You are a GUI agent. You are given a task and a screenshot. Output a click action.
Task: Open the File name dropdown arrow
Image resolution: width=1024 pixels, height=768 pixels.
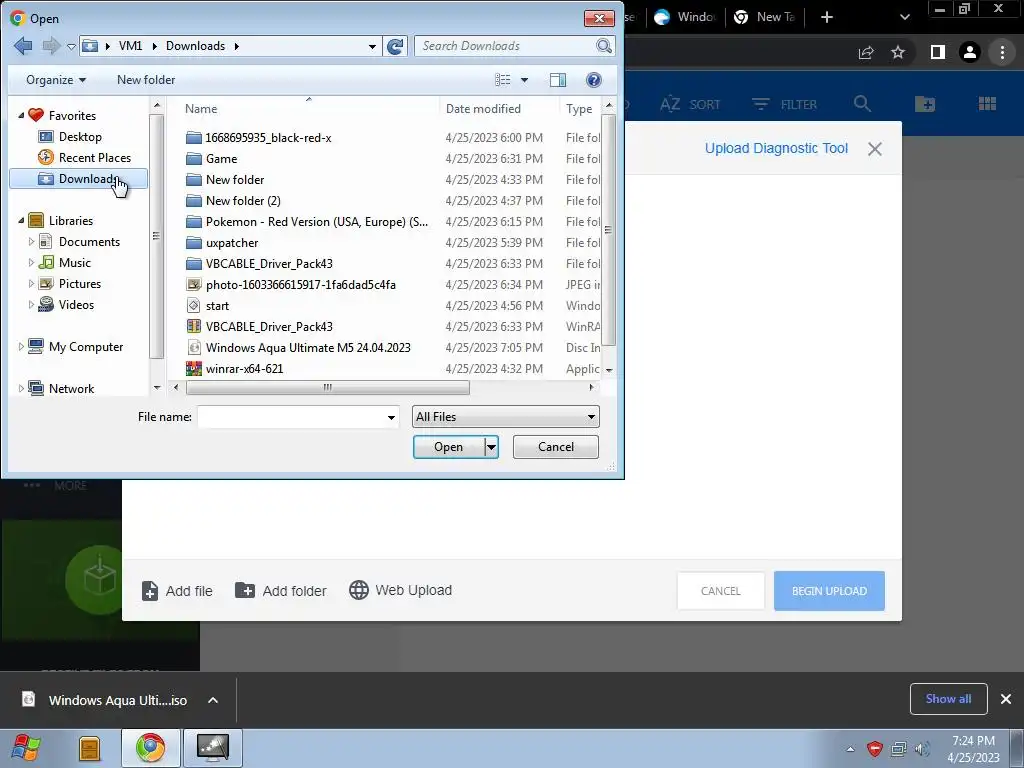click(391, 417)
